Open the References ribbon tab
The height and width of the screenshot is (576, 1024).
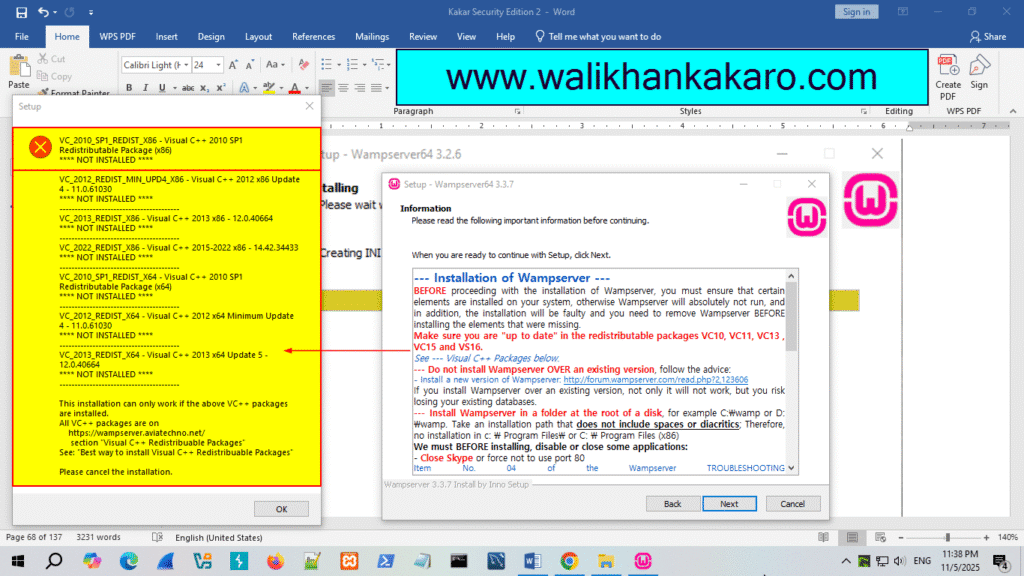pyautogui.click(x=313, y=37)
